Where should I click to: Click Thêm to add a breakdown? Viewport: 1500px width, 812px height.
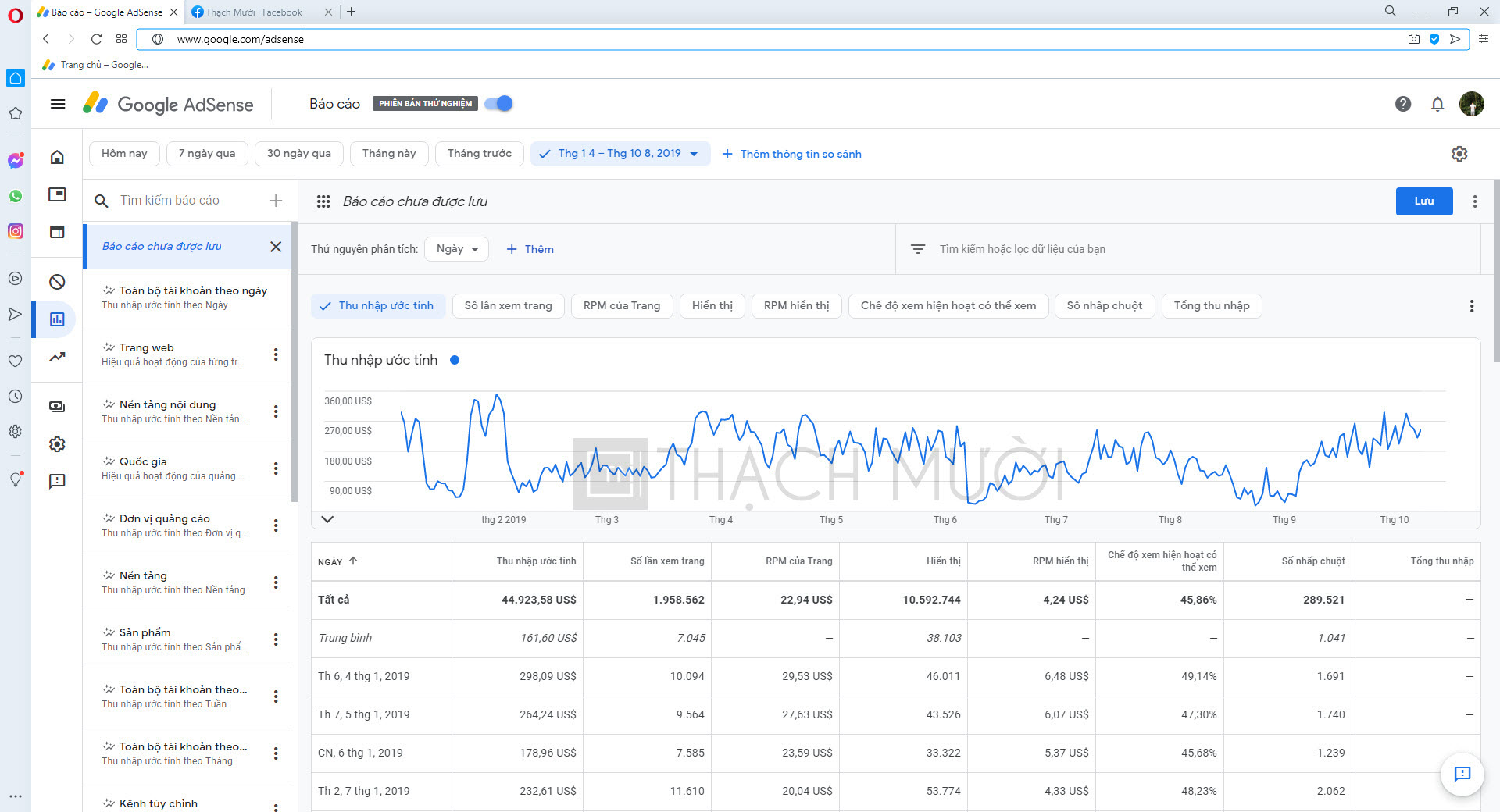pyautogui.click(x=530, y=249)
